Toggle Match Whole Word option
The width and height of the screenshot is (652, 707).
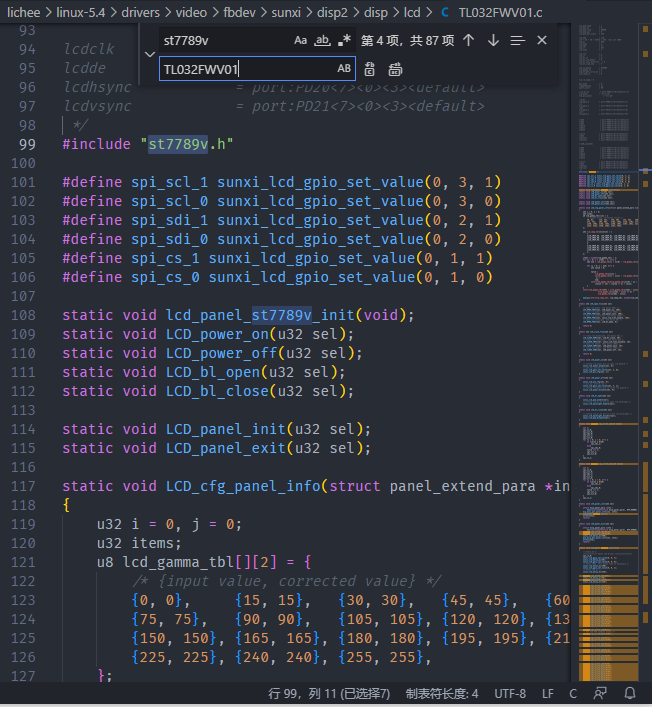[x=322, y=41]
